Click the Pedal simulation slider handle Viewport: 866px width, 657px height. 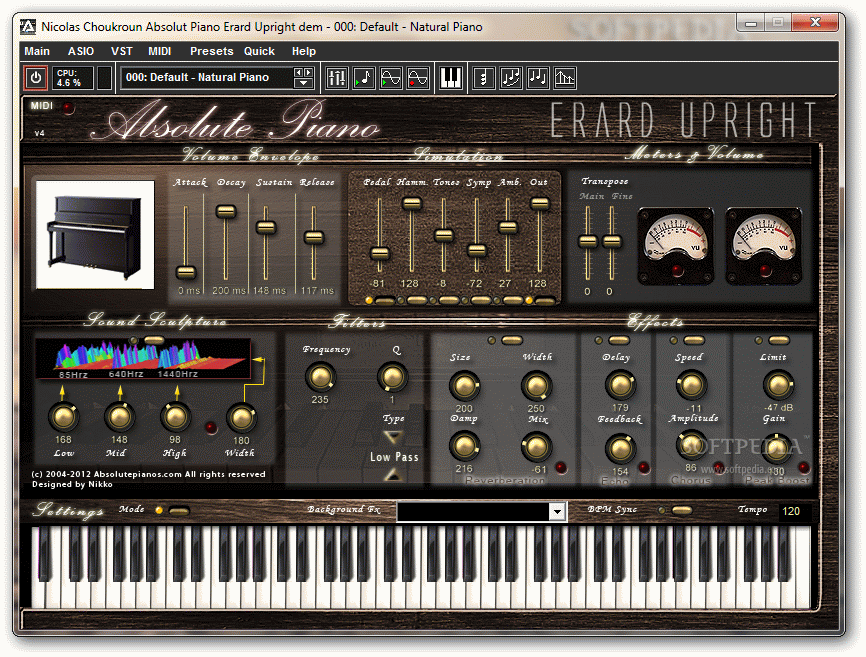click(379, 253)
